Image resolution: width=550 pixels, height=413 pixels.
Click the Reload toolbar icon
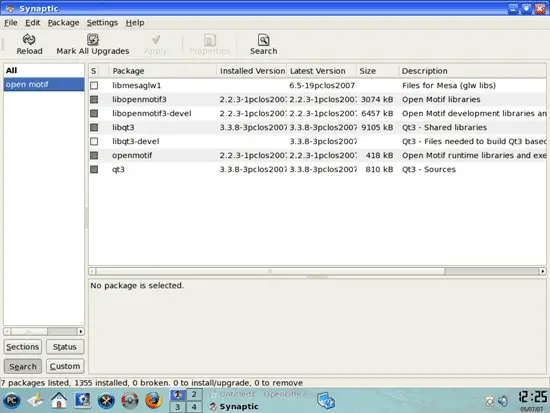click(x=29, y=39)
